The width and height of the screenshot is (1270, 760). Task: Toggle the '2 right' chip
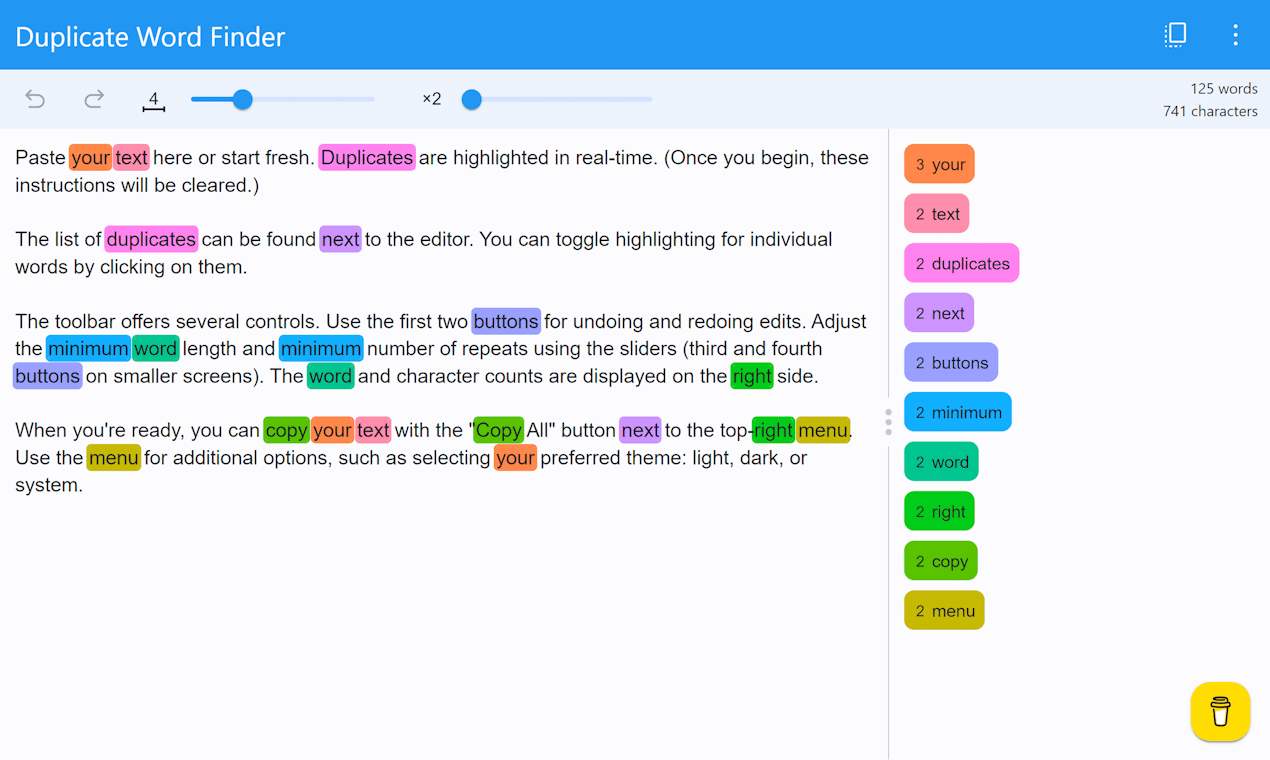point(939,512)
